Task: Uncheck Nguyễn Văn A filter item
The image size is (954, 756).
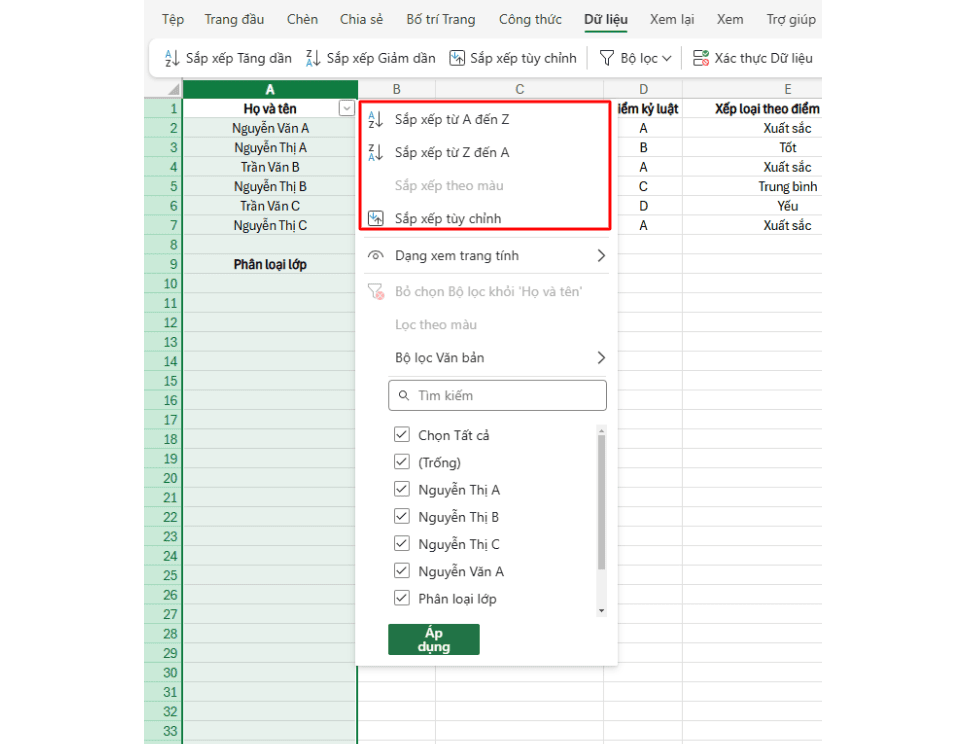Action: click(x=402, y=570)
